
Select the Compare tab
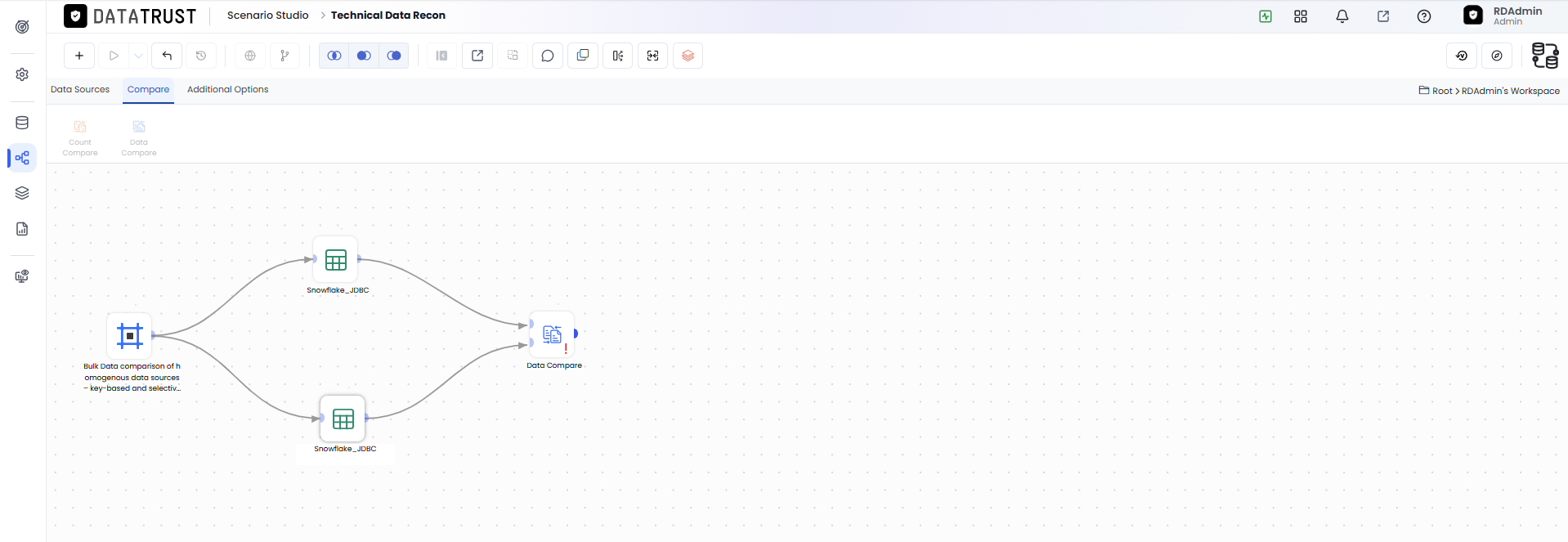[149, 89]
